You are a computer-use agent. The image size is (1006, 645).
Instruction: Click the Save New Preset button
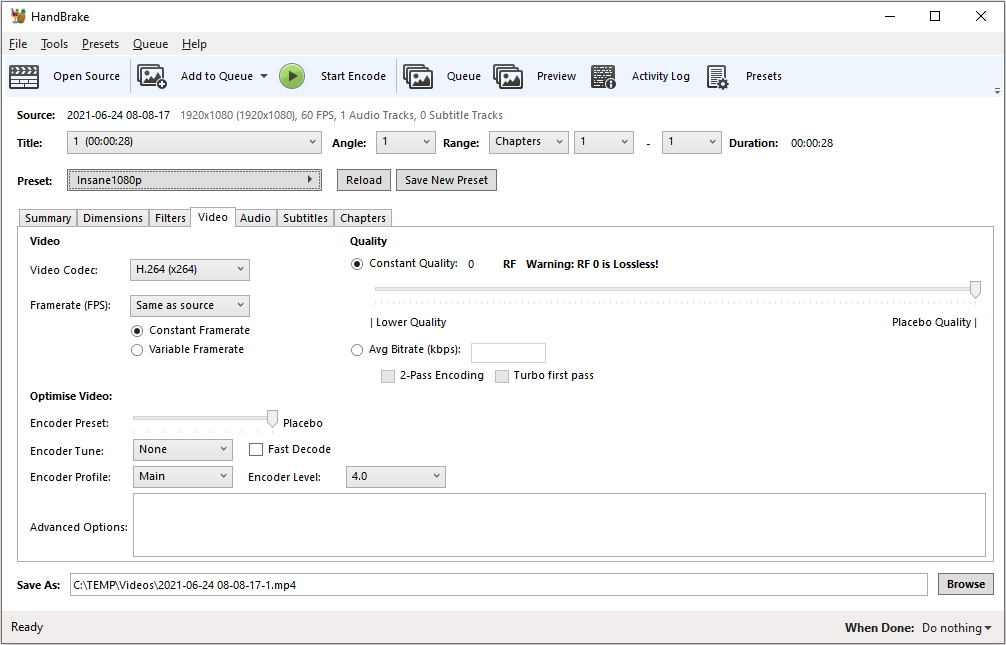pos(447,180)
